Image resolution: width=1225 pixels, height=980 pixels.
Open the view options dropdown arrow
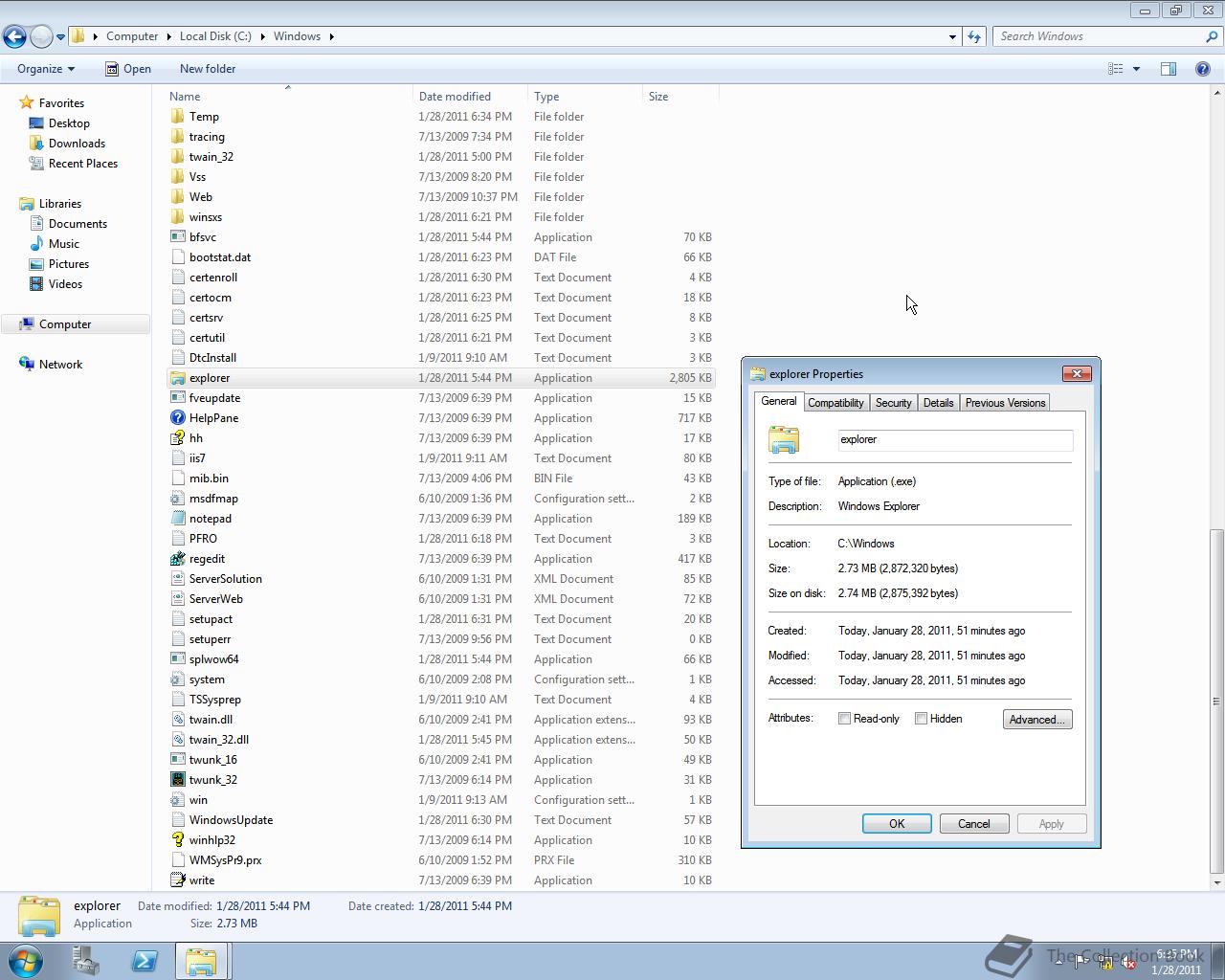(x=1137, y=69)
